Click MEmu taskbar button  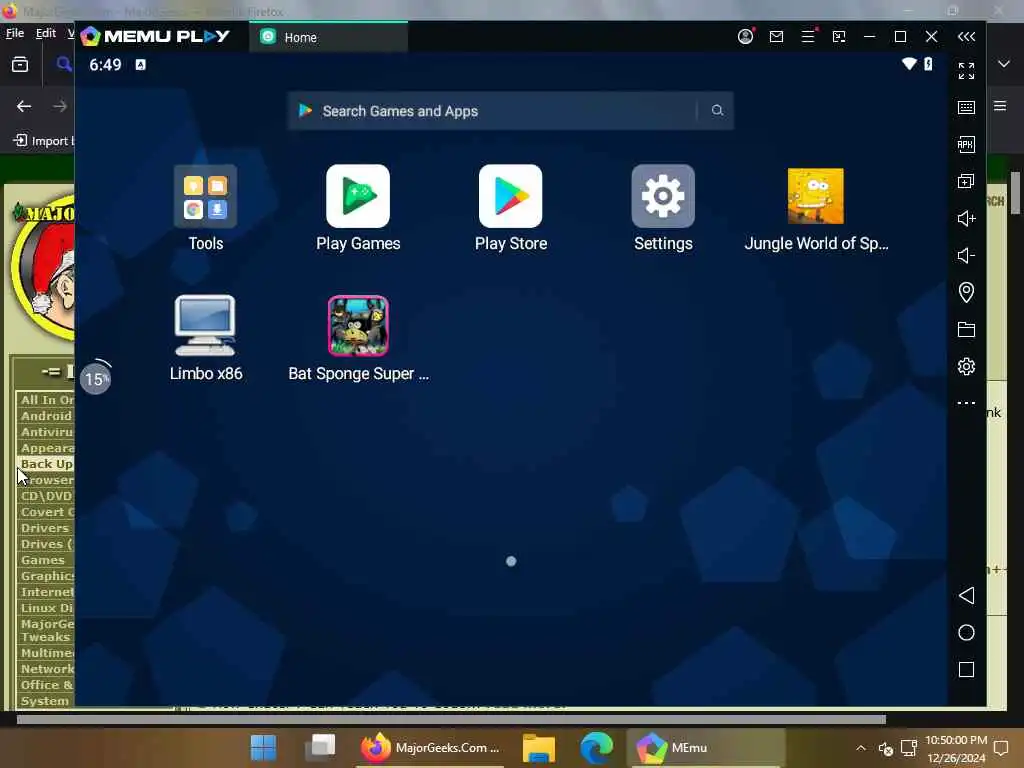[x=705, y=748]
